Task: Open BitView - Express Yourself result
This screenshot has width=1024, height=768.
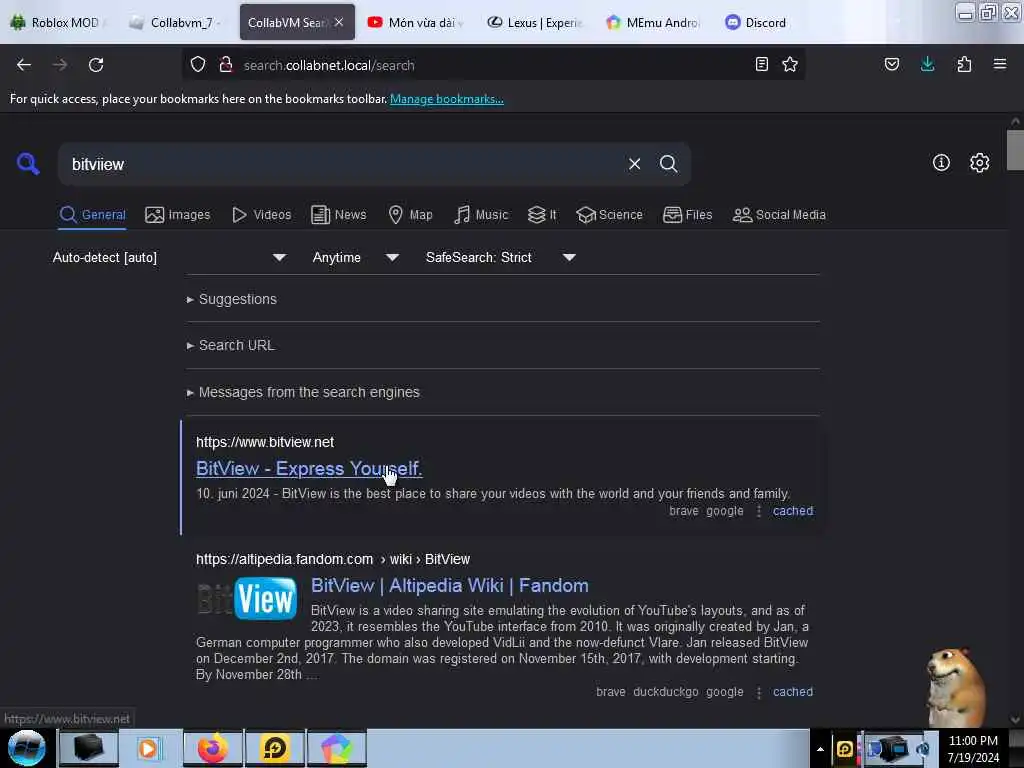Action: point(309,468)
